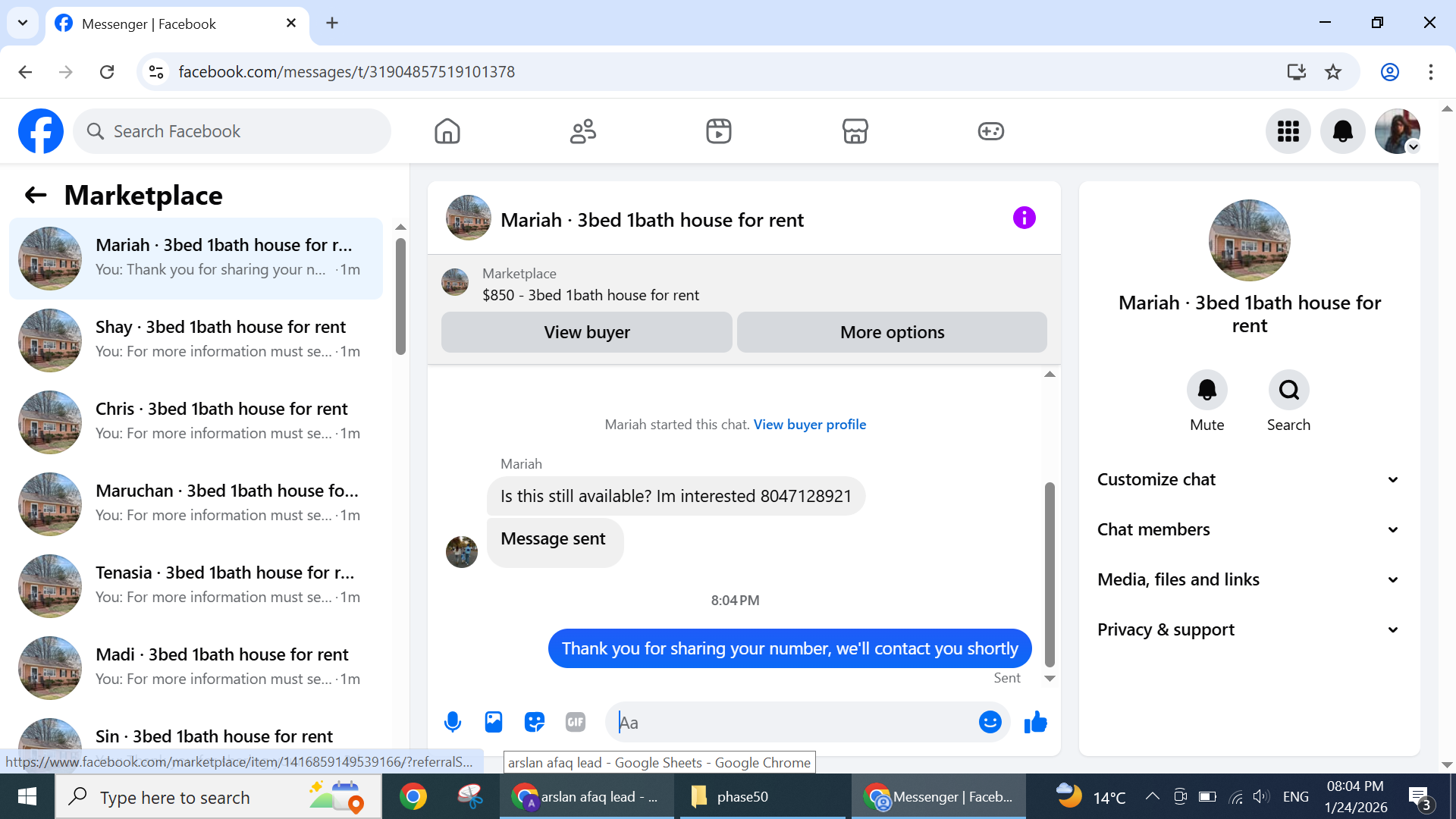Mute this Mariah conversation

(1207, 390)
